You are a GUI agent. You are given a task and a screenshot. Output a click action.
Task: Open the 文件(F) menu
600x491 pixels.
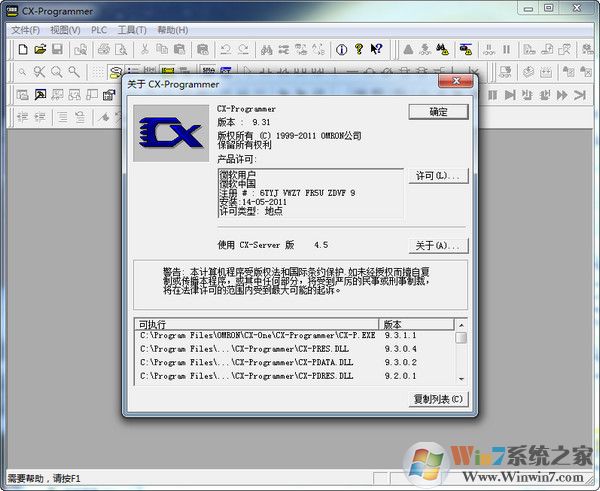point(25,29)
